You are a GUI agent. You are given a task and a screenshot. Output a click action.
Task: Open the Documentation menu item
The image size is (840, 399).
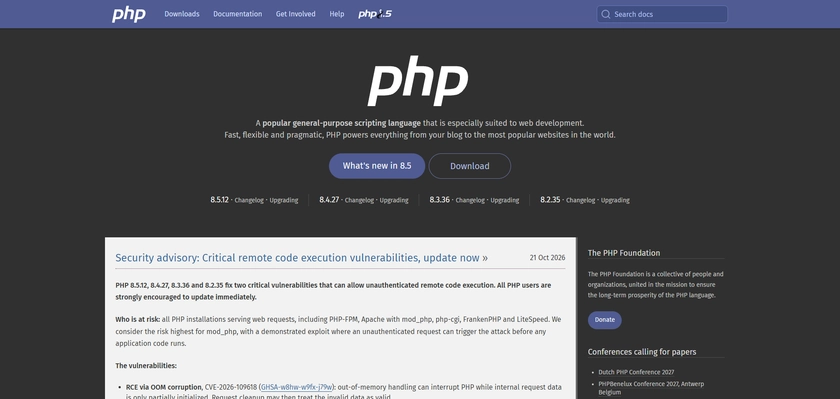[238, 14]
